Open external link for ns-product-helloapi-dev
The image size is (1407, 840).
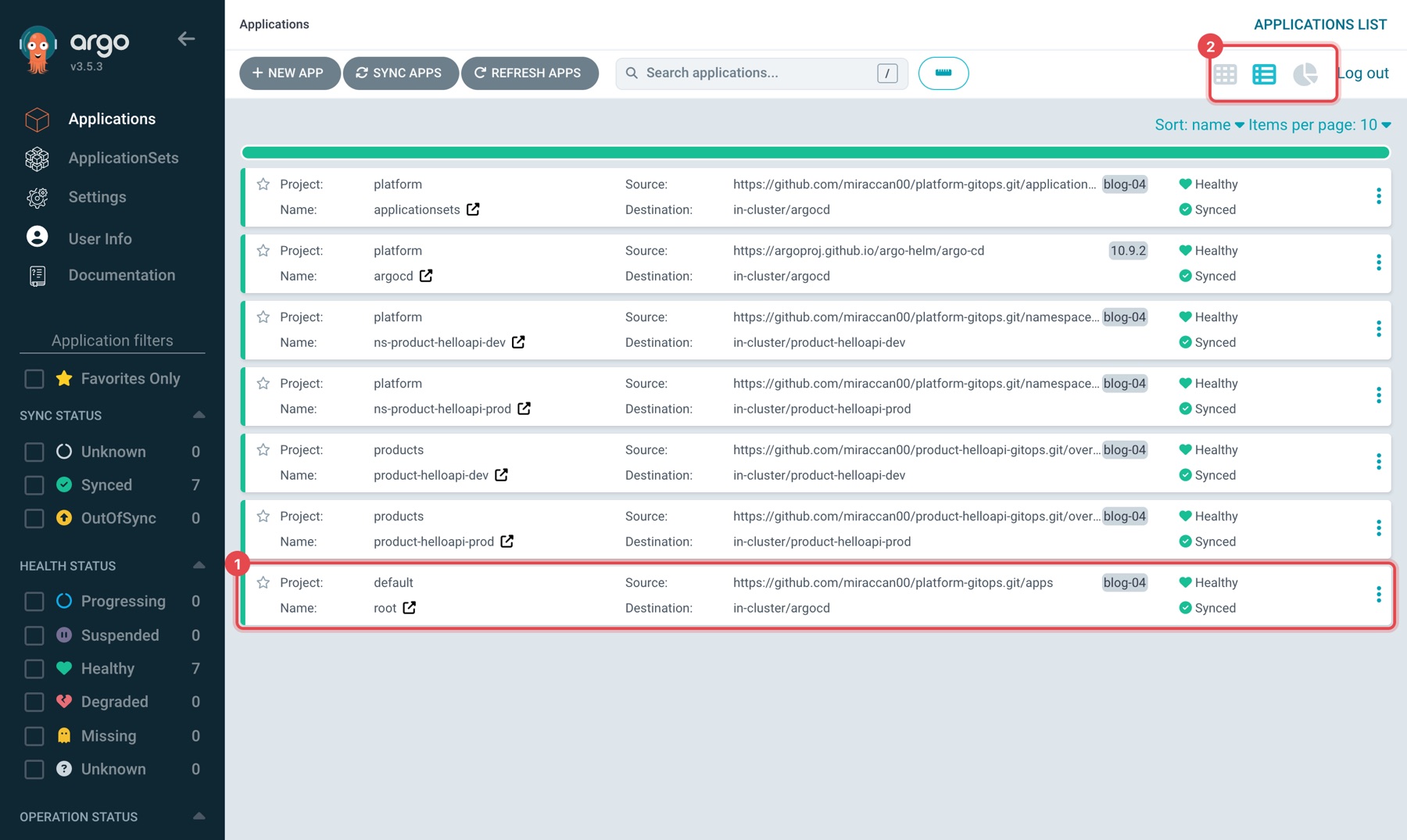[x=518, y=342]
